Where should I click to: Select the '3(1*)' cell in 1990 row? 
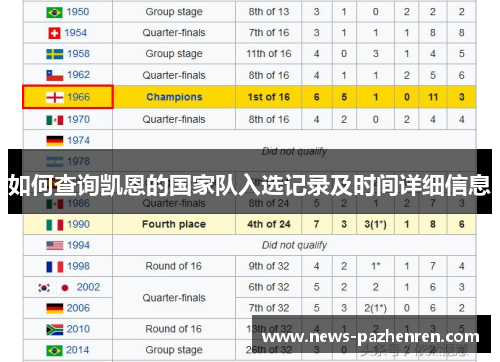click(x=375, y=224)
